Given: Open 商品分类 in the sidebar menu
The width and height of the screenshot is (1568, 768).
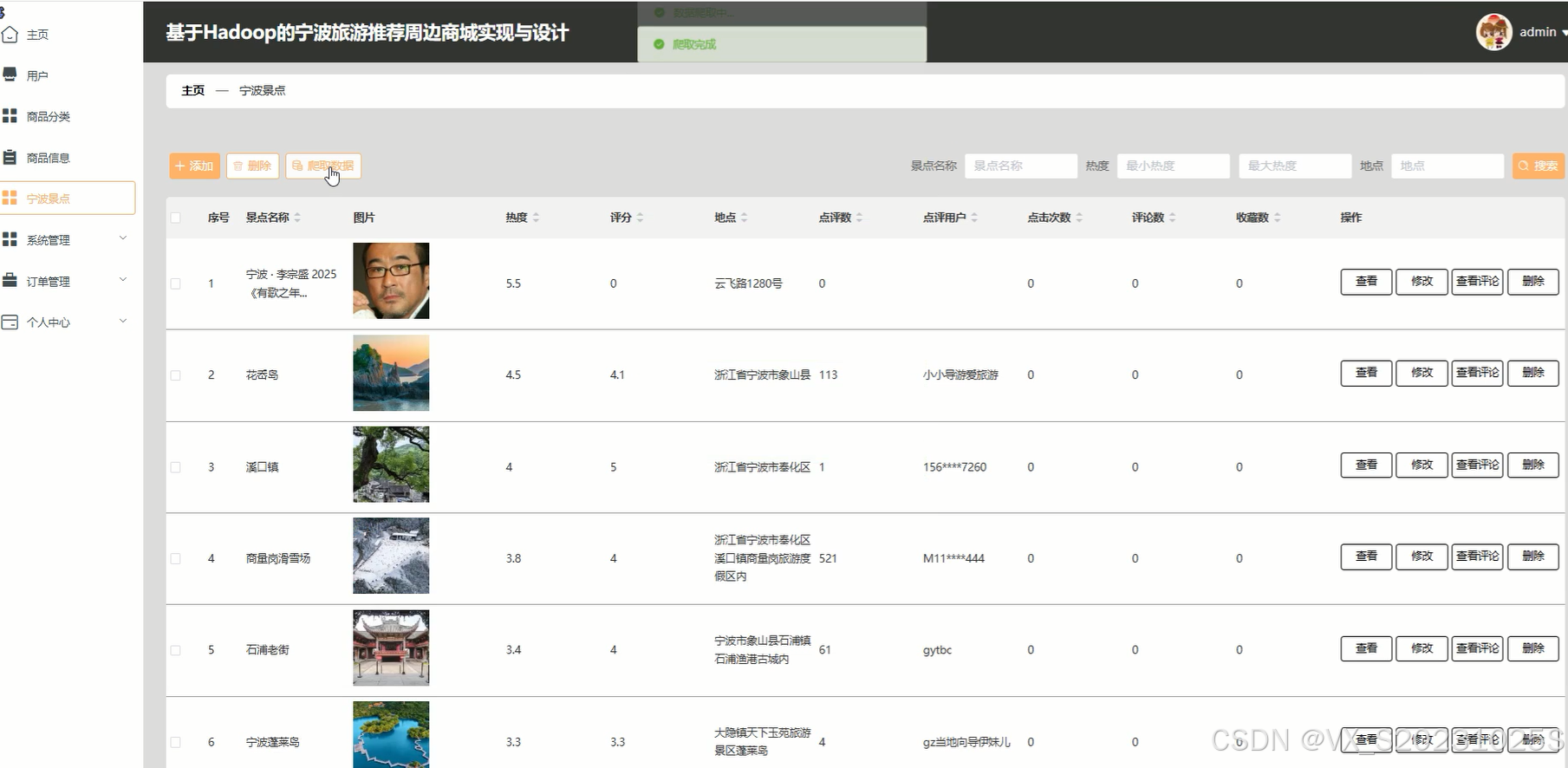Looking at the screenshot, I should pyautogui.click(x=49, y=116).
